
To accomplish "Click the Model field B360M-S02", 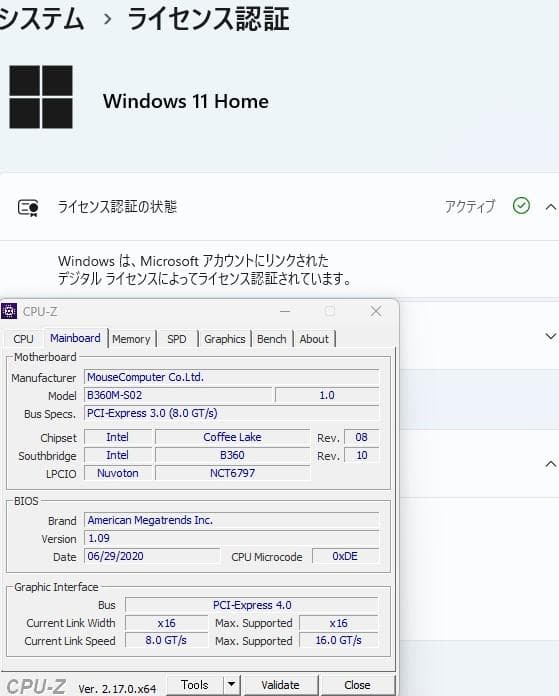I will pyautogui.click(x=178, y=395).
